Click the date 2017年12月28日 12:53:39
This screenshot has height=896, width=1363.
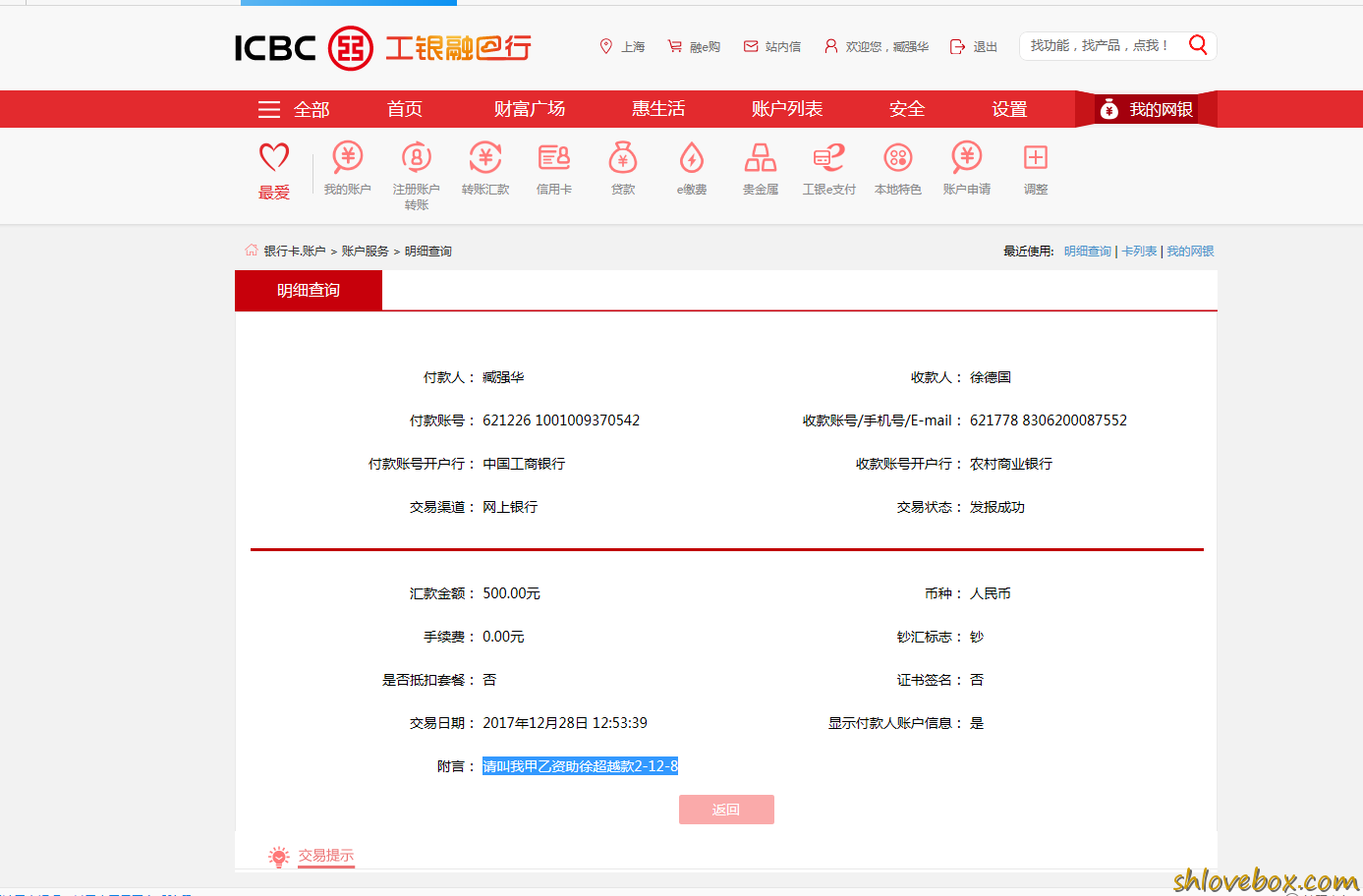pyautogui.click(x=565, y=723)
